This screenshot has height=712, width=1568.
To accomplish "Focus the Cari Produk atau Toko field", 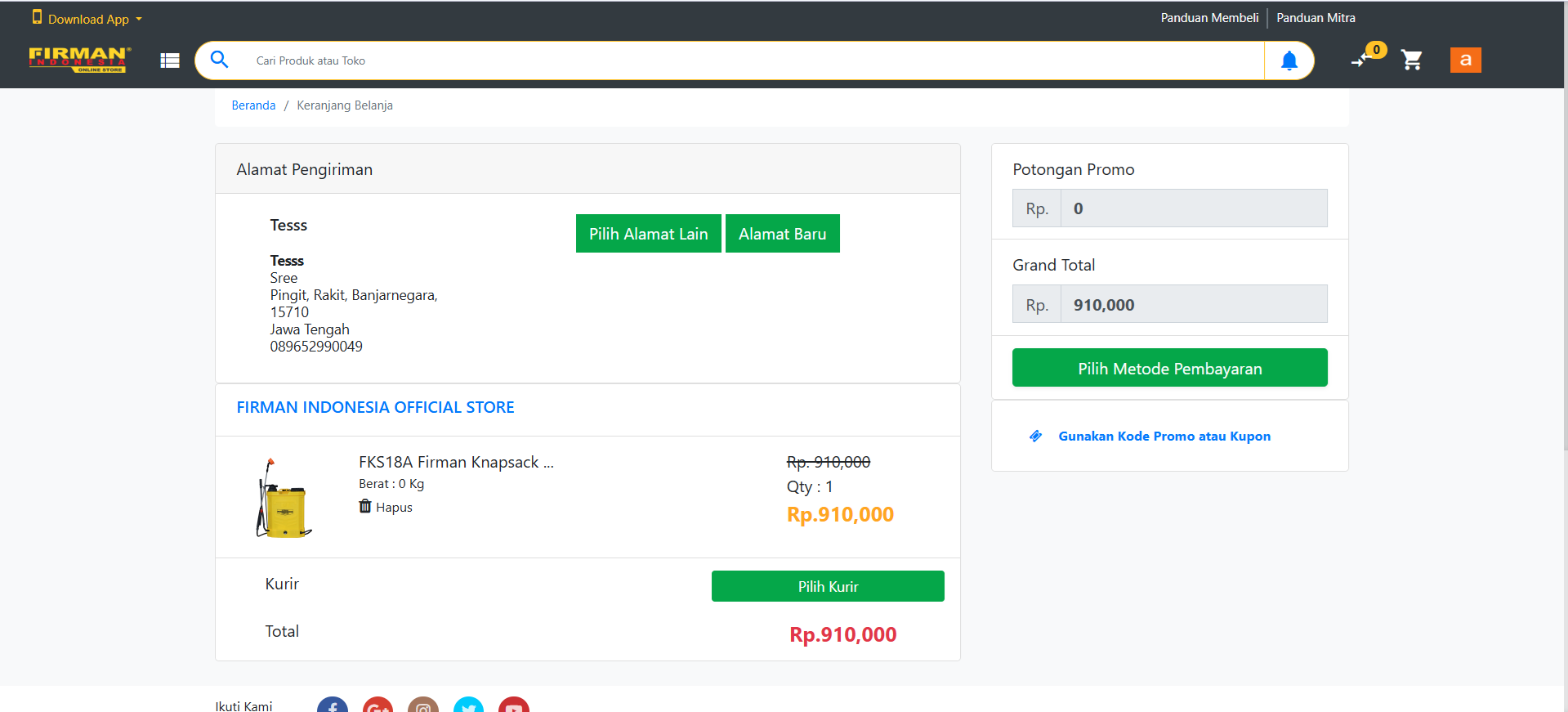I will pos(735,60).
